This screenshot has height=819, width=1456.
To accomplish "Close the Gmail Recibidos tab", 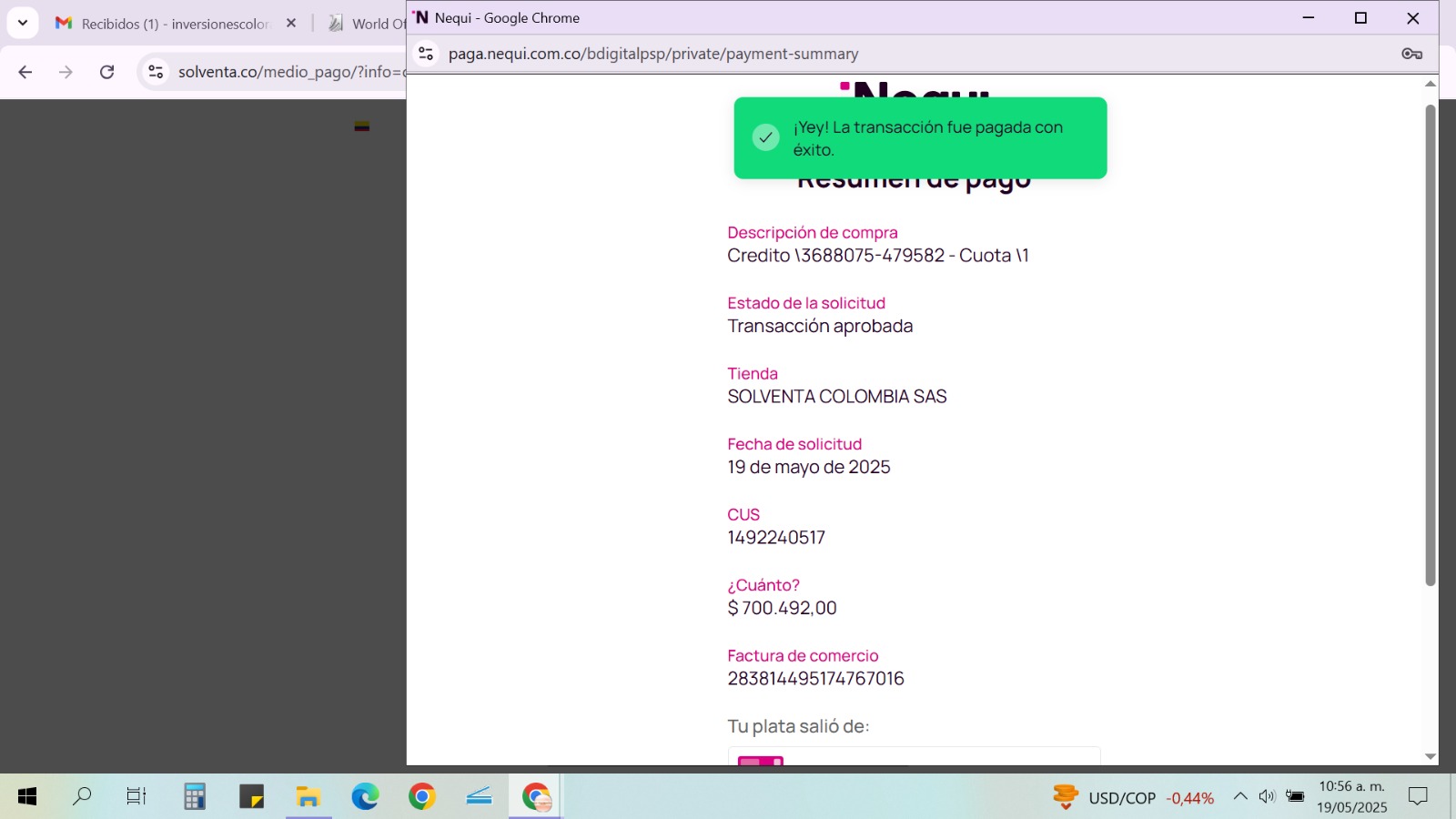I will [291, 24].
